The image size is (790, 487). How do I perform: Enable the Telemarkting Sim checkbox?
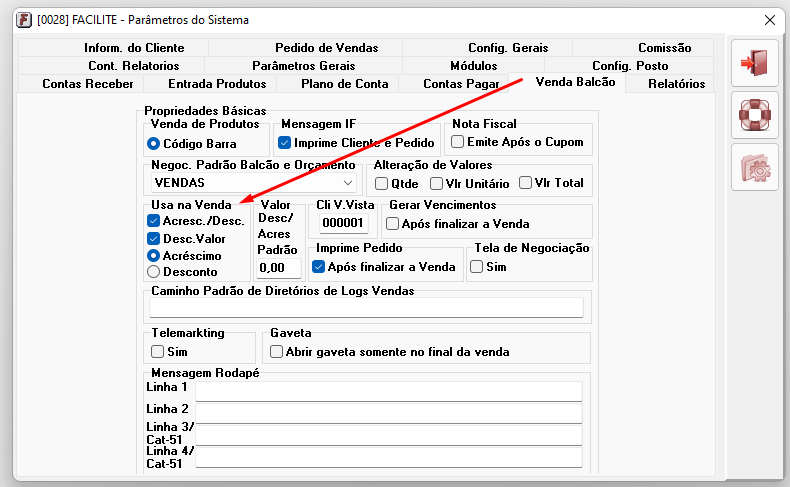pyautogui.click(x=169, y=351)
